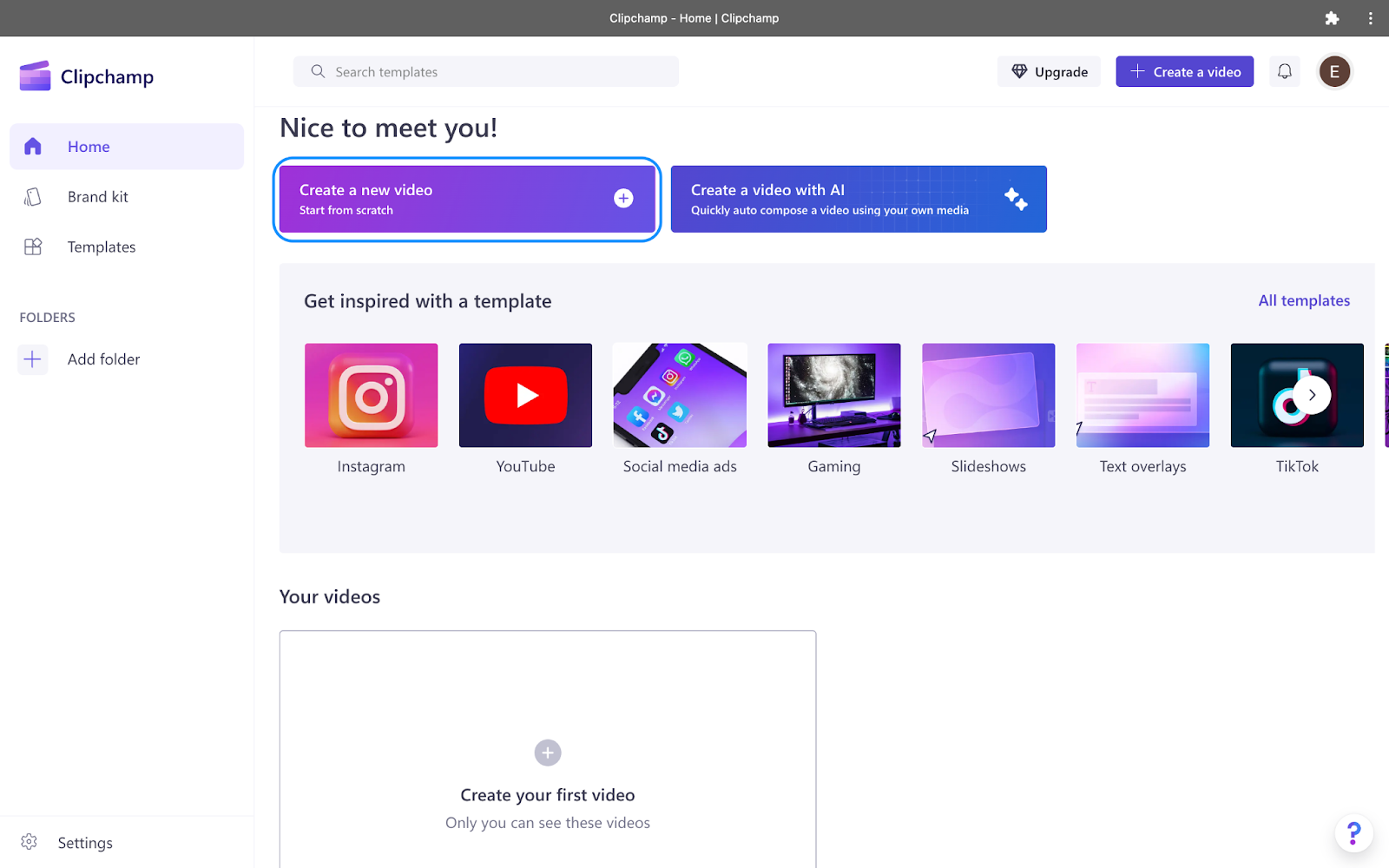The height and width of the screenshot is (868, 1389).
Task: Click the Add folder label
Action: pyautogui.click(x=103, y=359)
